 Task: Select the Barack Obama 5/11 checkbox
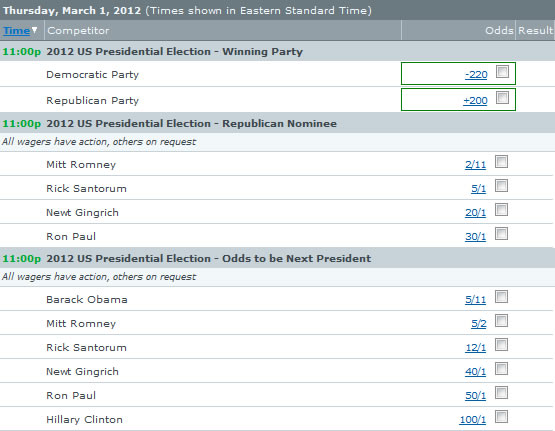(x=501, y=297)
